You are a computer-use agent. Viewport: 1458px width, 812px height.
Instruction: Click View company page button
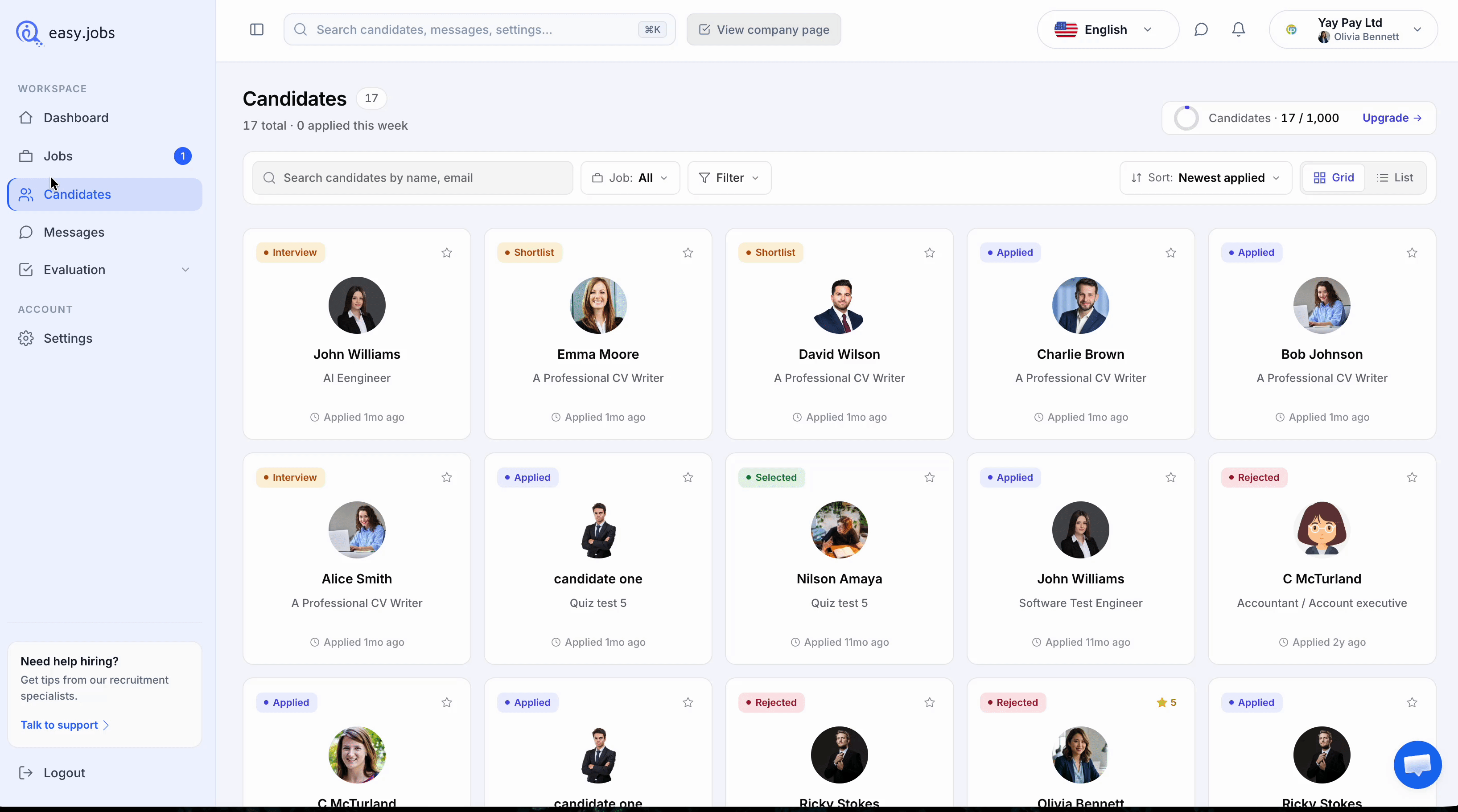pos(763,29)
